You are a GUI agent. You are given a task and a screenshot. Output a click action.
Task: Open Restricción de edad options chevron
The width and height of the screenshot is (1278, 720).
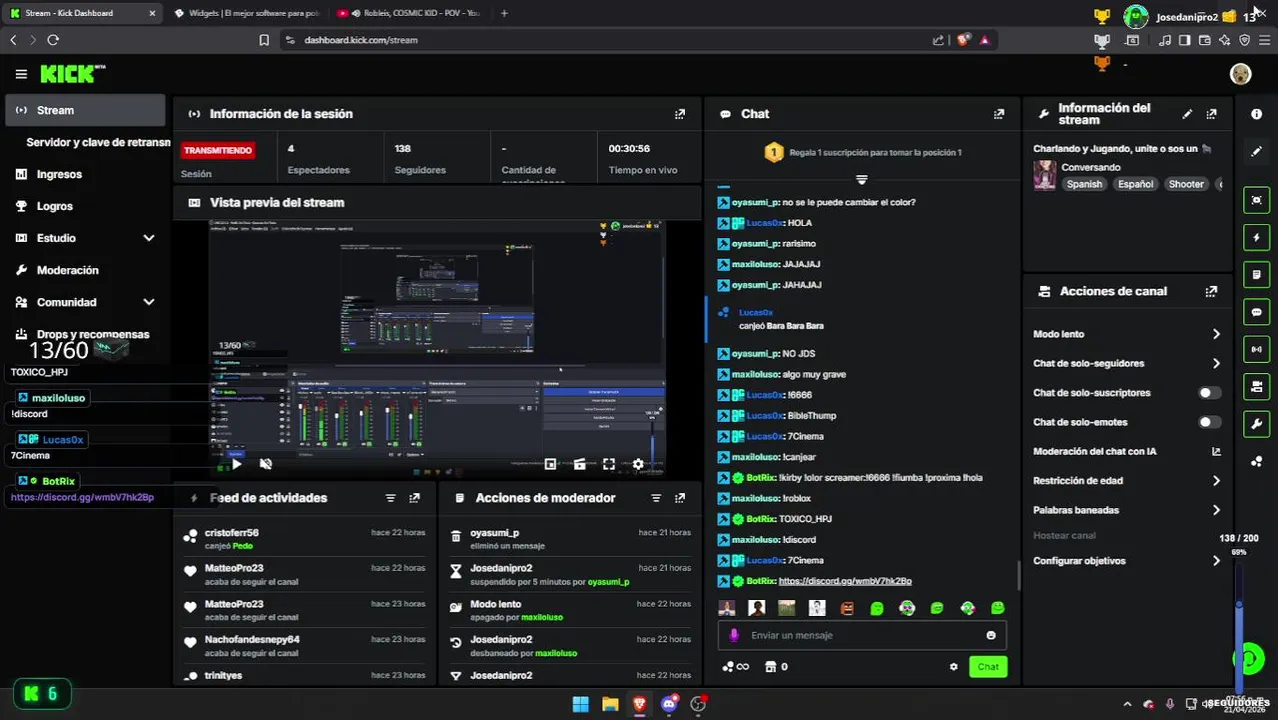coord(1216,481)
